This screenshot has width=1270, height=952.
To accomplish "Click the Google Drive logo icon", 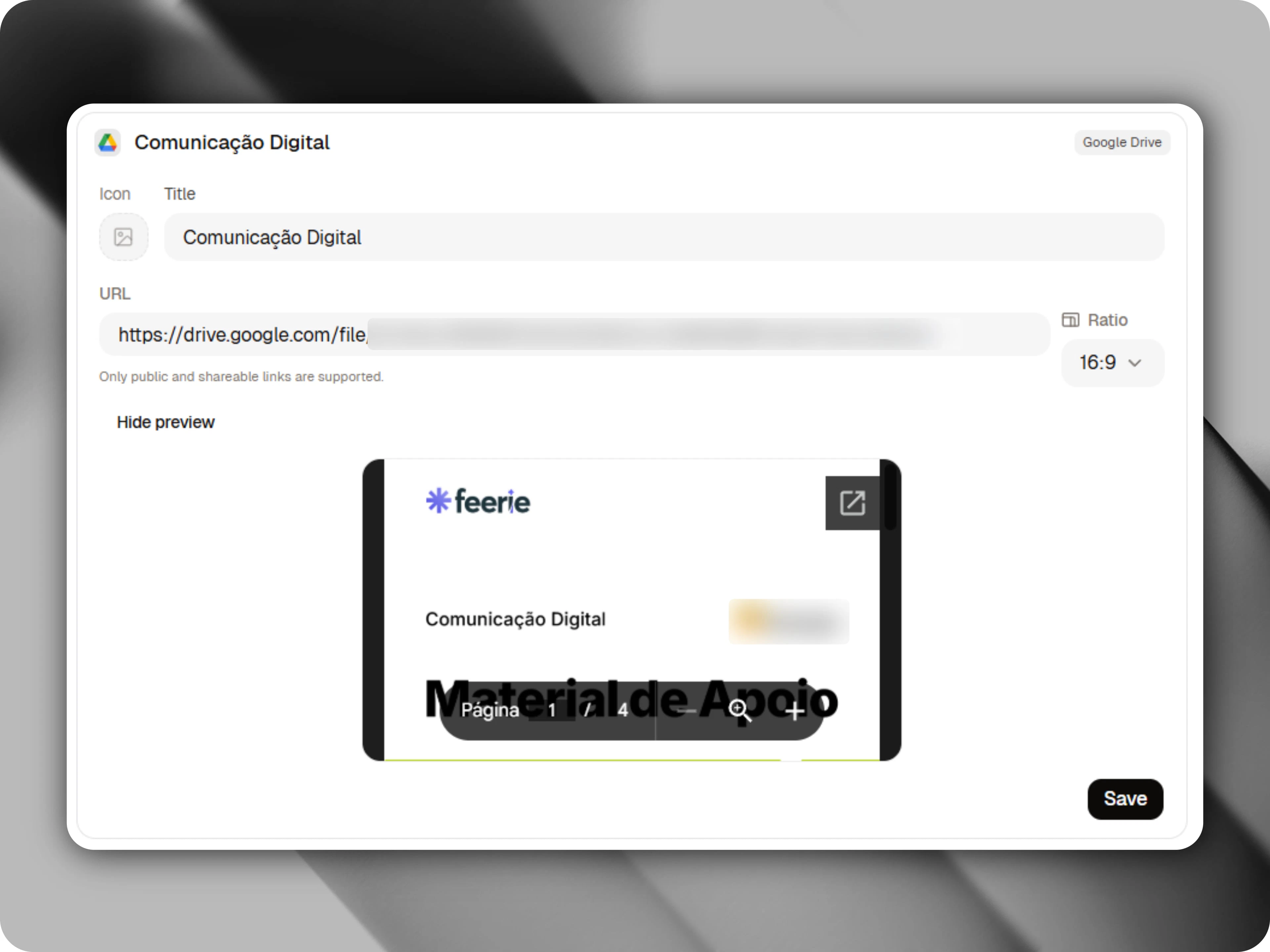I will pyautogui.click(x=108, y=142).
